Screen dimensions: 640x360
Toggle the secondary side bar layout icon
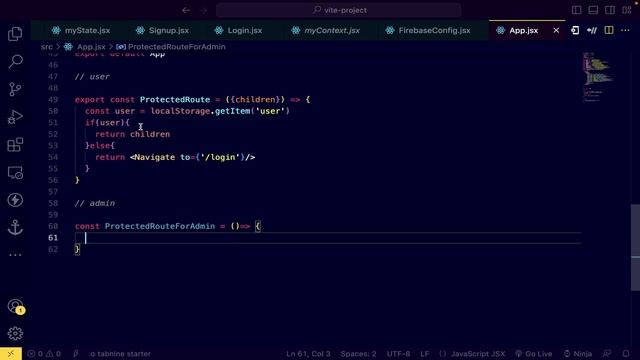click(x=610, y=10)
